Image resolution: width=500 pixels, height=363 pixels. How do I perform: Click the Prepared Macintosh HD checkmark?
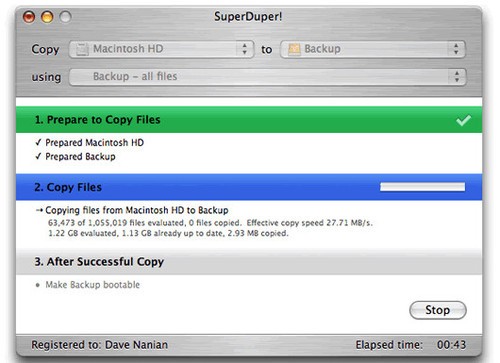pyautogui.click(x=38, y=142)
